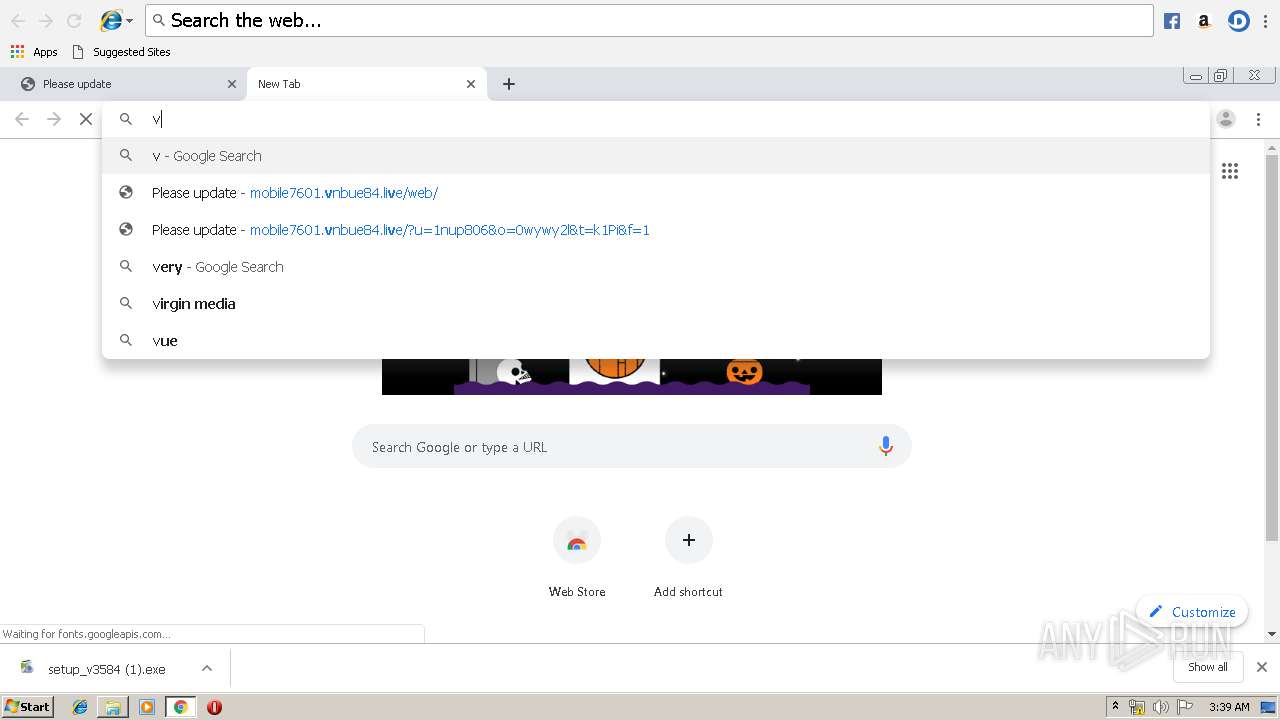The height and width of the screenshot is (720, 1280).
Task: Open the dropdown arrow beside the IE logo
Action: (129, 21)
